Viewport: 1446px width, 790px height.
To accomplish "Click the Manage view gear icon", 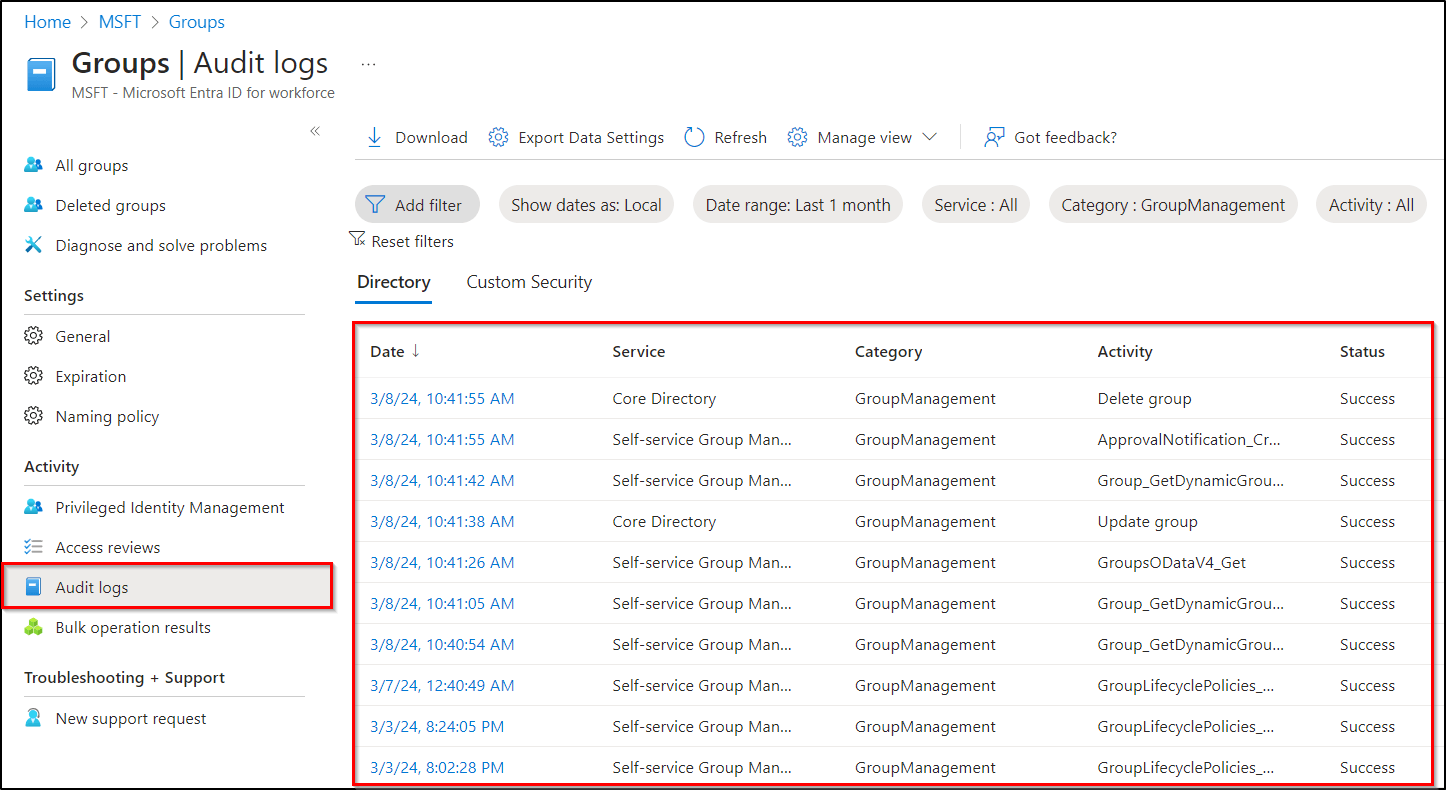I will pos(797,137).
